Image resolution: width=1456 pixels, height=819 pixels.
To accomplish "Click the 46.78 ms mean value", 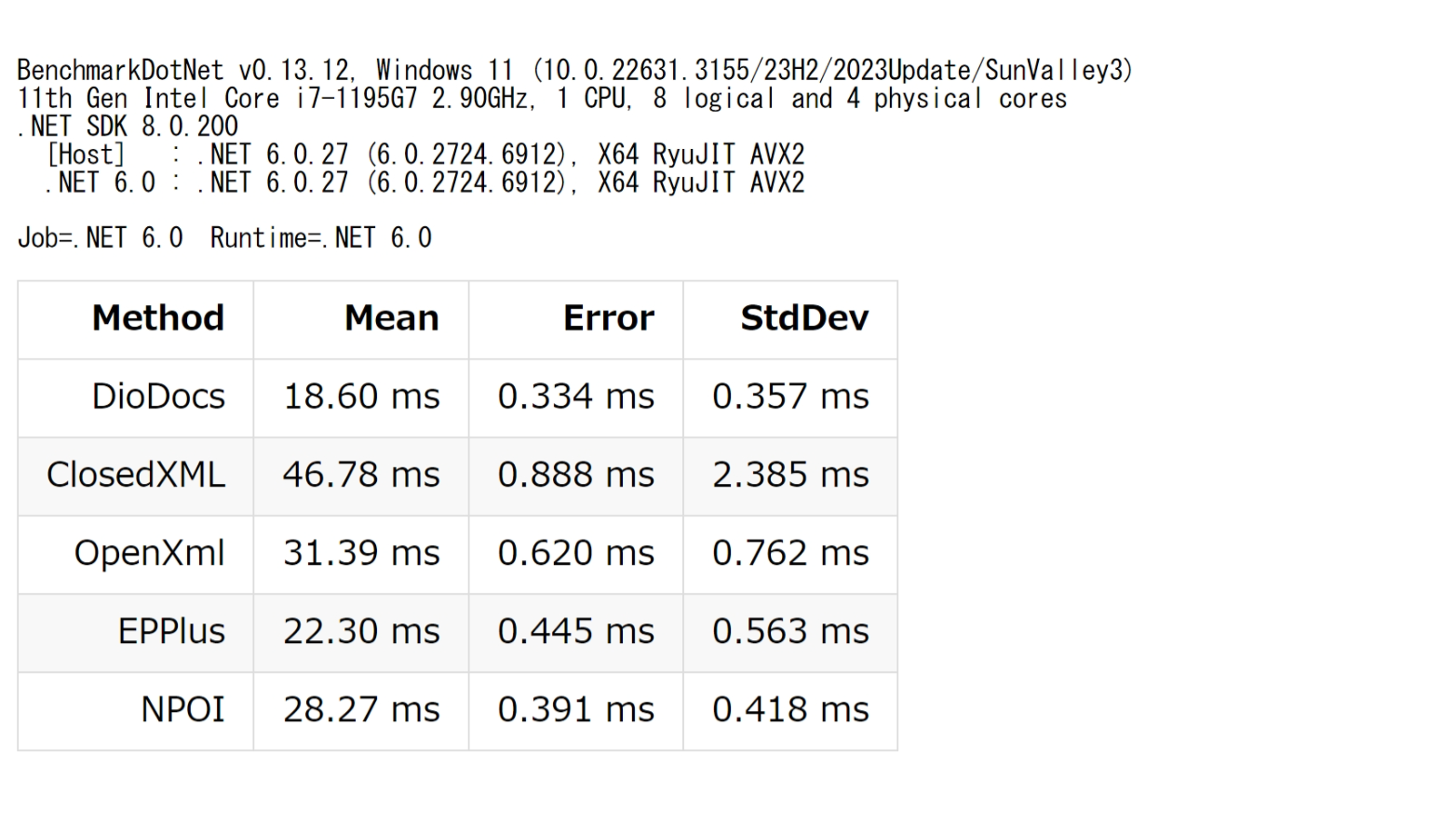I will click(361, 475).
